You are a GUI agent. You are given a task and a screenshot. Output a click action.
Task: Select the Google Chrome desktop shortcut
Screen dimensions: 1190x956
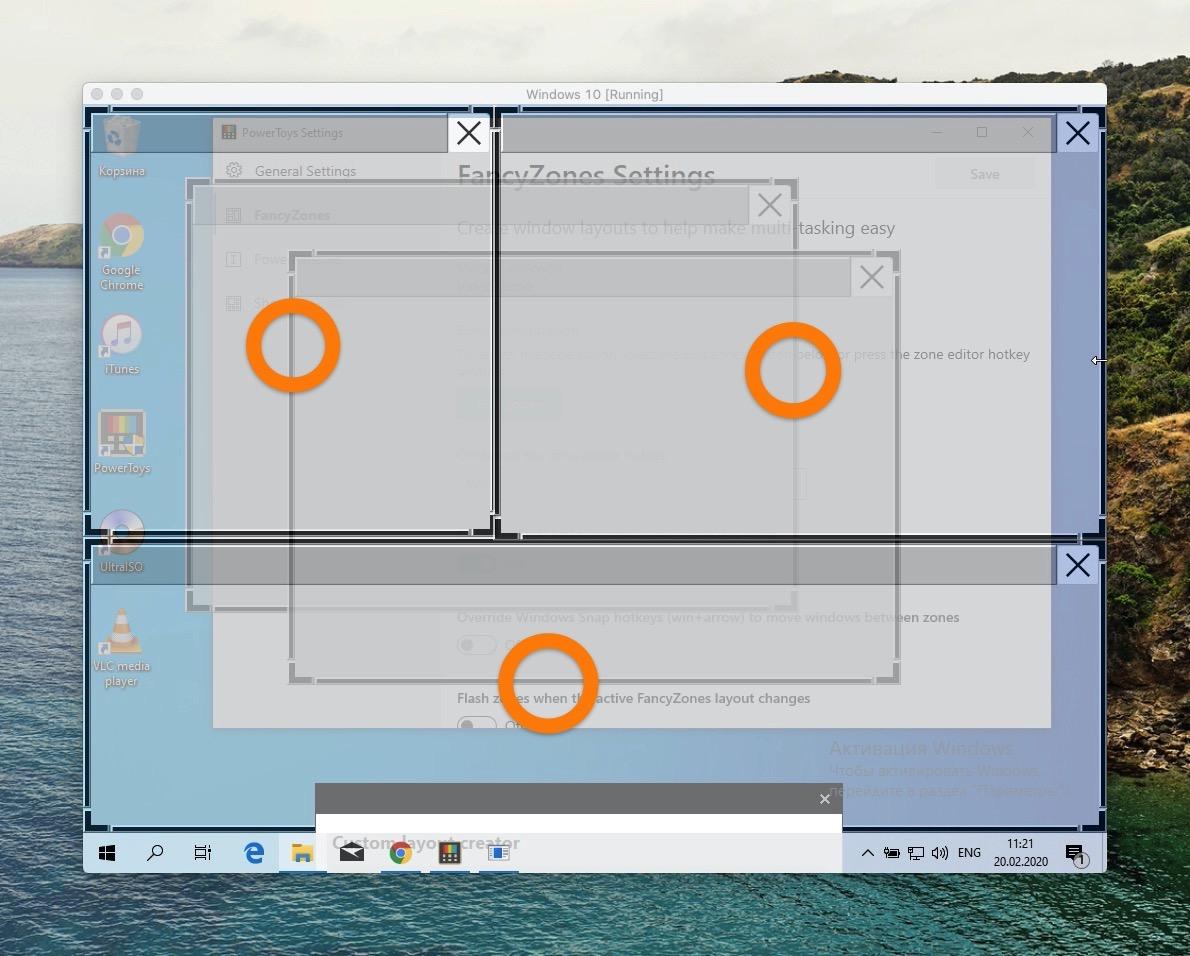click(121, 253)
